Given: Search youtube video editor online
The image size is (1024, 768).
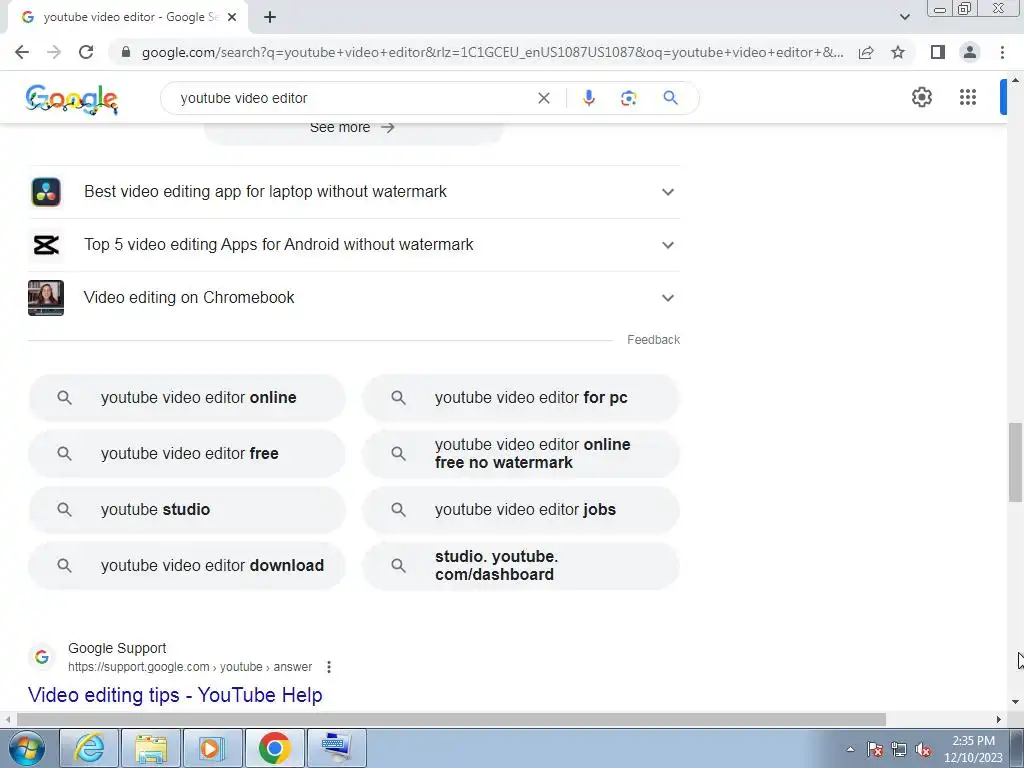Looking at the screenshot, I should click(187, 398).
